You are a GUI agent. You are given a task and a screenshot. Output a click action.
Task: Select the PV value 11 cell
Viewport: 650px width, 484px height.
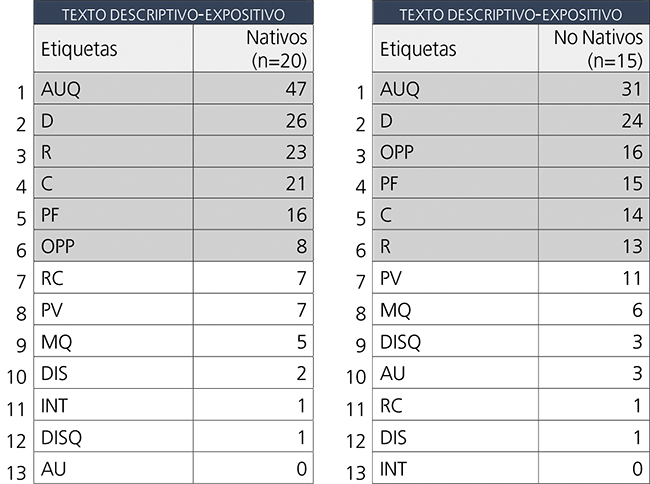(x=626, y=279)
